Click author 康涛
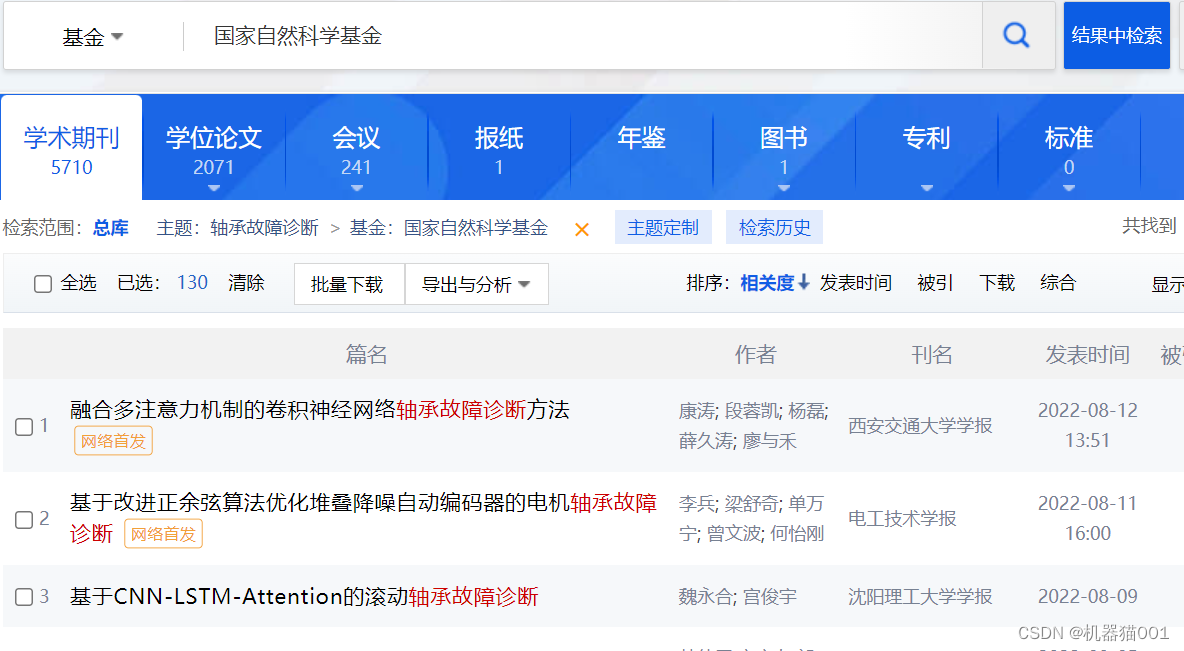 tap(697, 411)
